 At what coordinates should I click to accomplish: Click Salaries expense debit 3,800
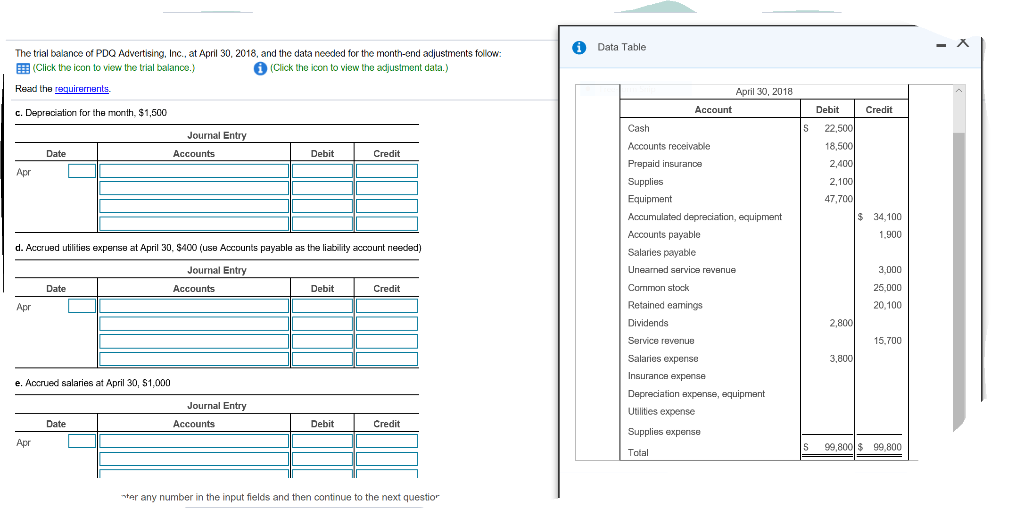[841, 358]
